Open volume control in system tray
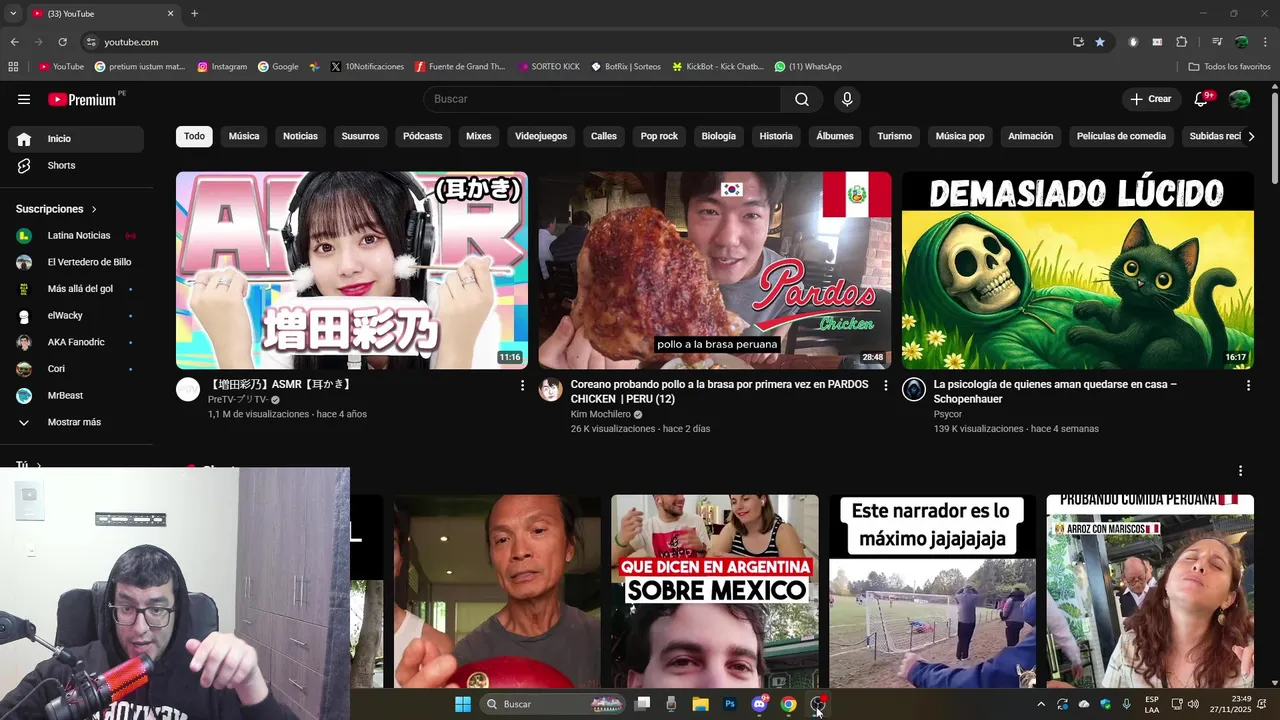The height and width of the screenshot is (720, 1280). 1193,704
